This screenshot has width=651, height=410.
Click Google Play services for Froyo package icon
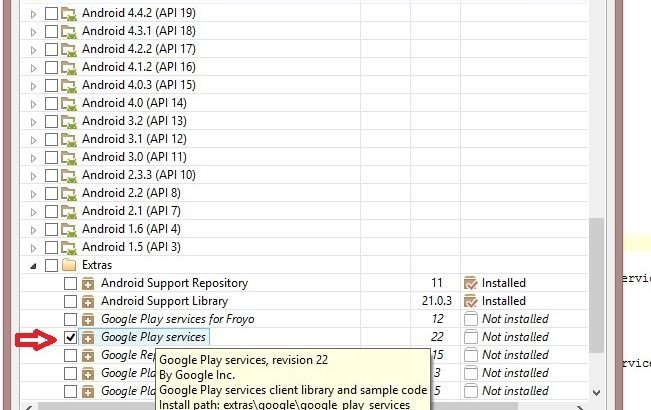[x=89, y=319]
